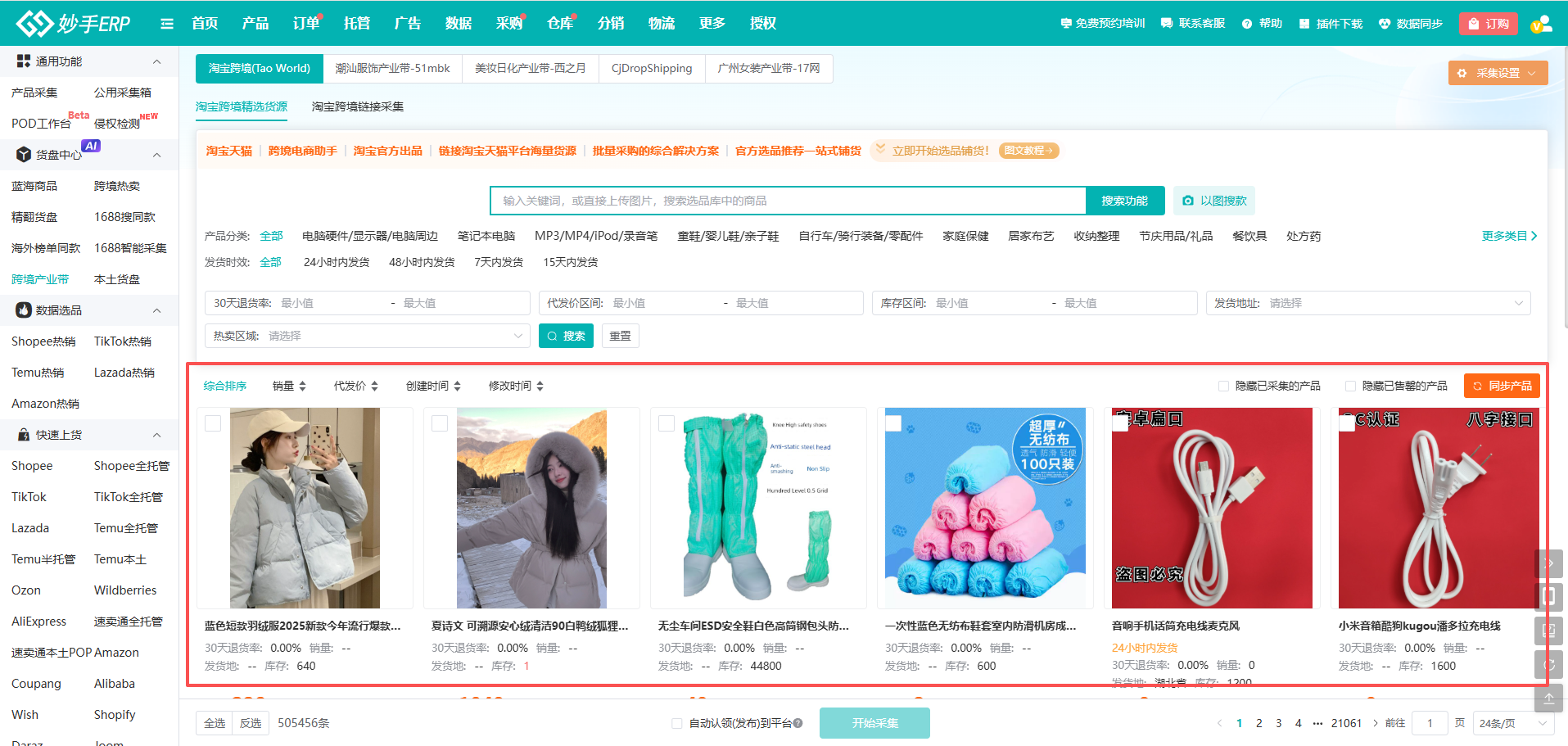Sort by 修改时间 using its arrow icon
This screenshot has width=1568, height=746.
coord(540,386)
